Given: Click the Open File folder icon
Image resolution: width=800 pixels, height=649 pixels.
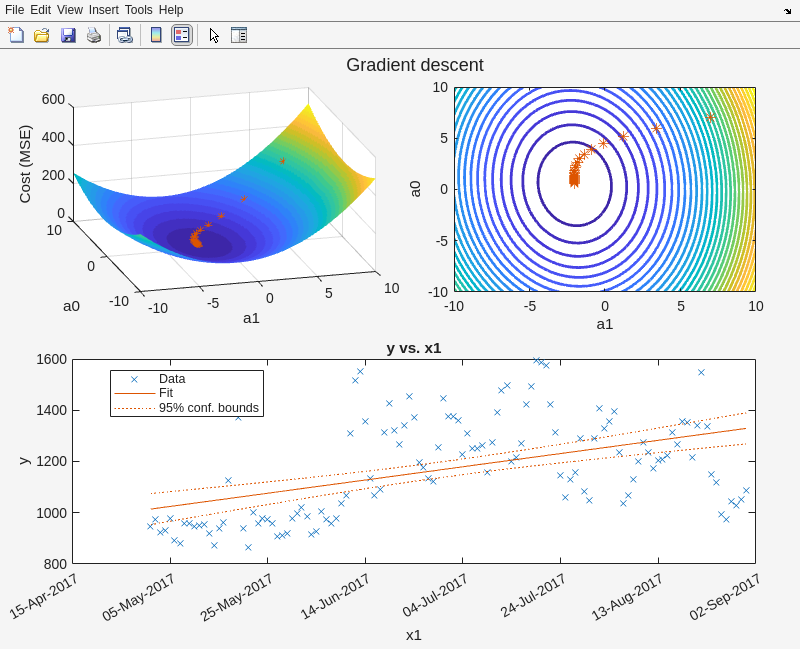Looking at the screenshot, I should tap(42, 35).
